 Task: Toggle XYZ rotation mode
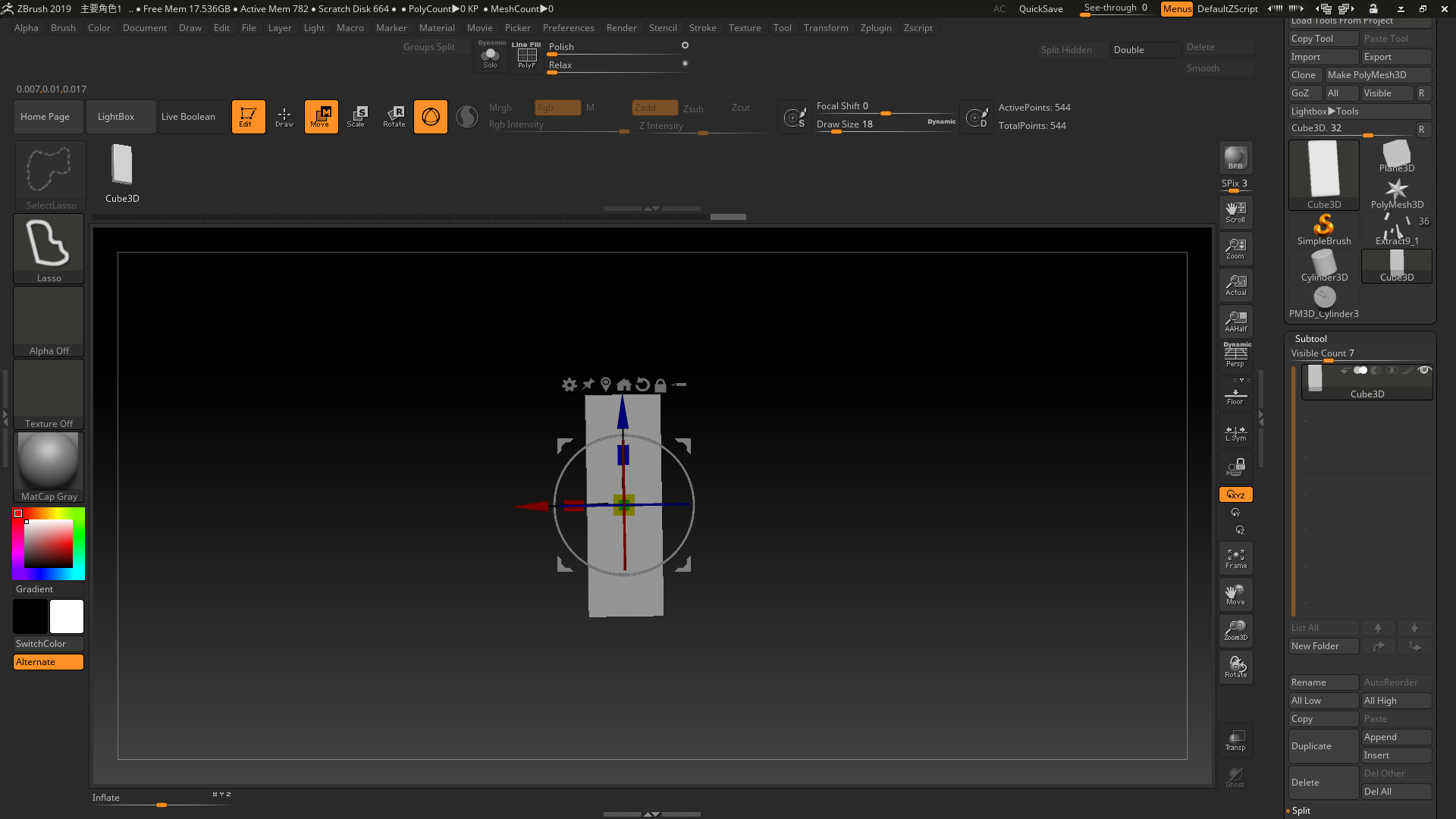(x=1235, y=494)
